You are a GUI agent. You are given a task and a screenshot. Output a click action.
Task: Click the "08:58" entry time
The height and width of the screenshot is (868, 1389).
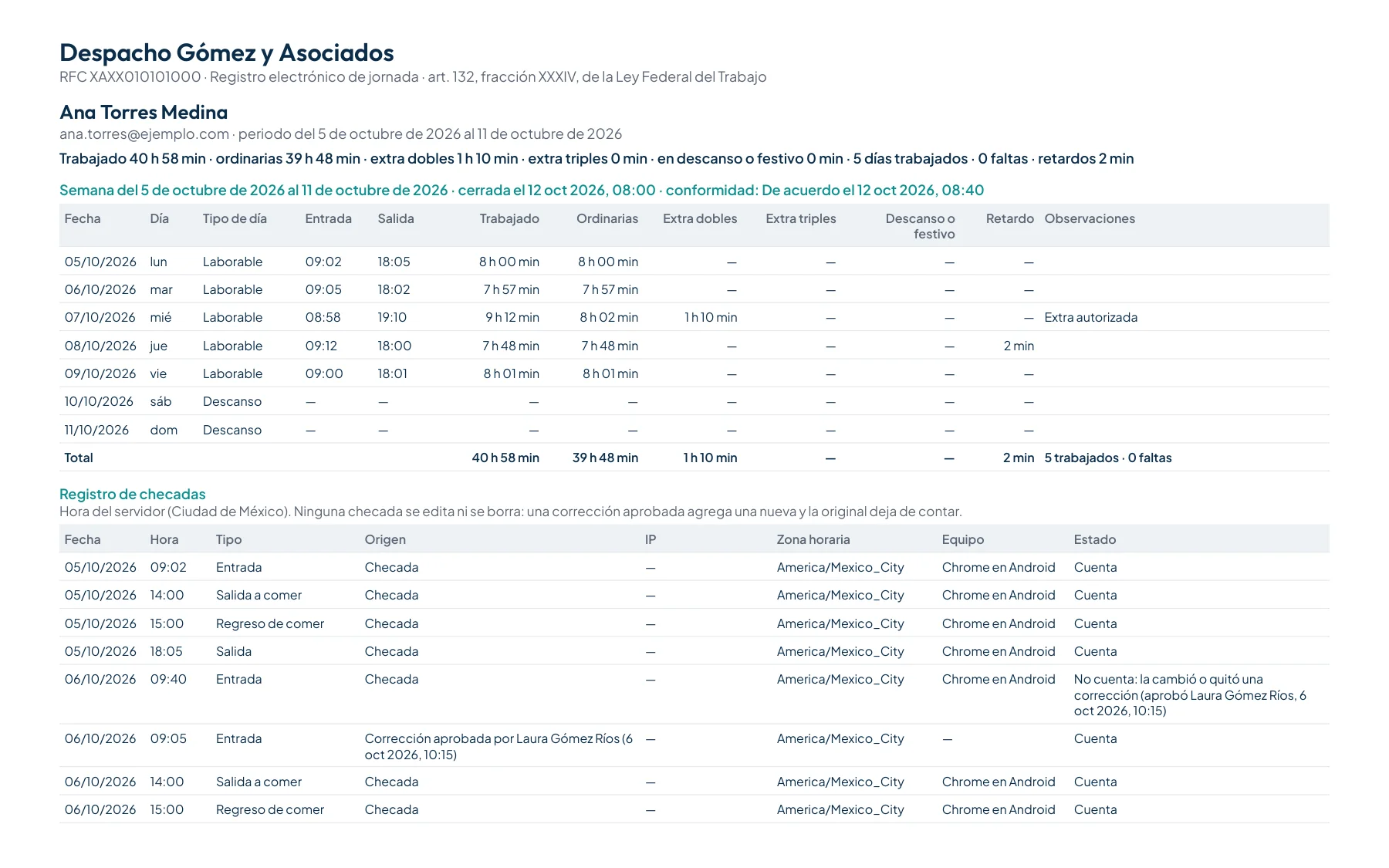[x=323, y=318]
